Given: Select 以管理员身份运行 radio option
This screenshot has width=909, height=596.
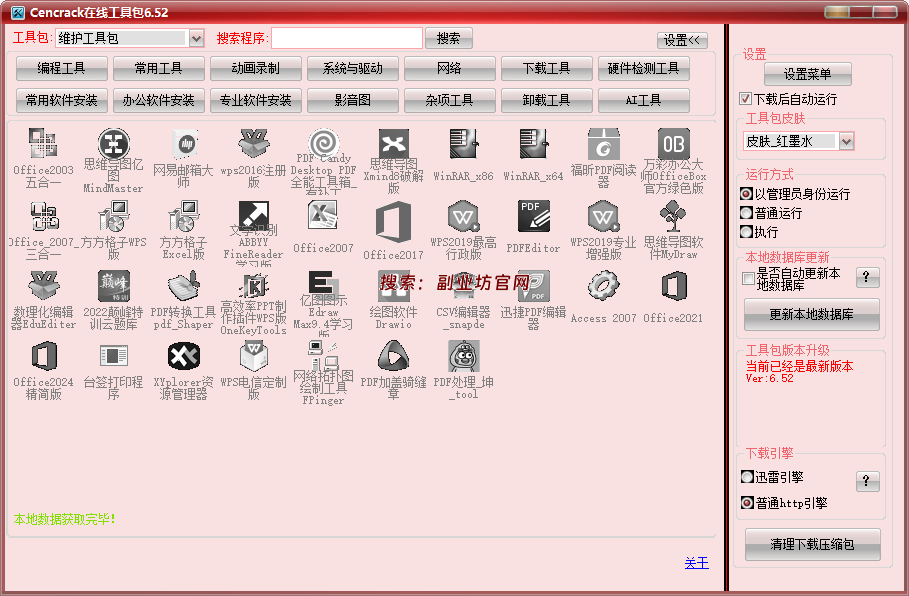Looking at the screenshot, I should pyautogui.click(x=747, y=194).
